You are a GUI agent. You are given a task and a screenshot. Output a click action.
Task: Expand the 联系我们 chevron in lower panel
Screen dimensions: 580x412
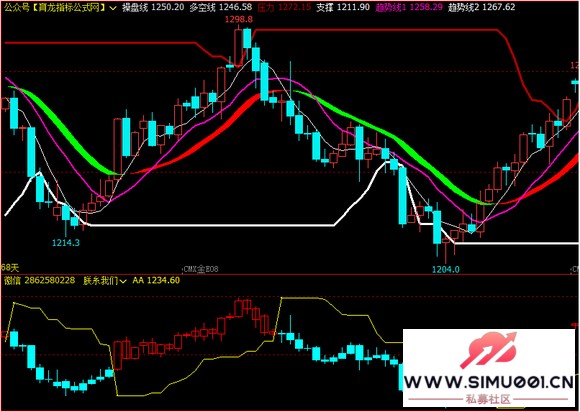[x=123, y=281]
